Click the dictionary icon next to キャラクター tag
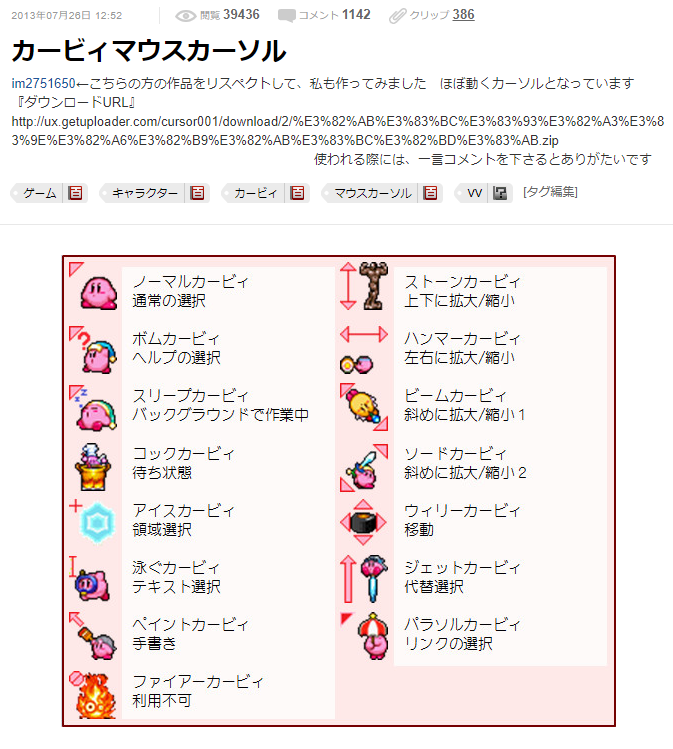 click(x=197, y=193)
